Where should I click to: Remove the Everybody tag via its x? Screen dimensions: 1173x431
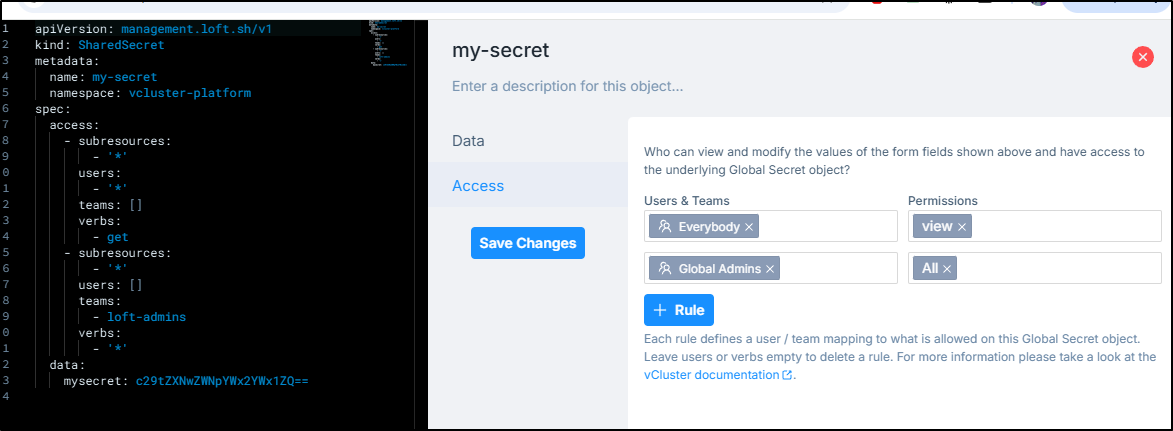coord(749,227)
